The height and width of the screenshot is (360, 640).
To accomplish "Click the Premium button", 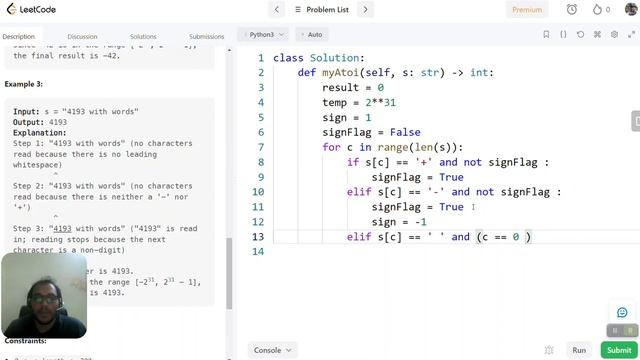I will click(x=527, y=9).
